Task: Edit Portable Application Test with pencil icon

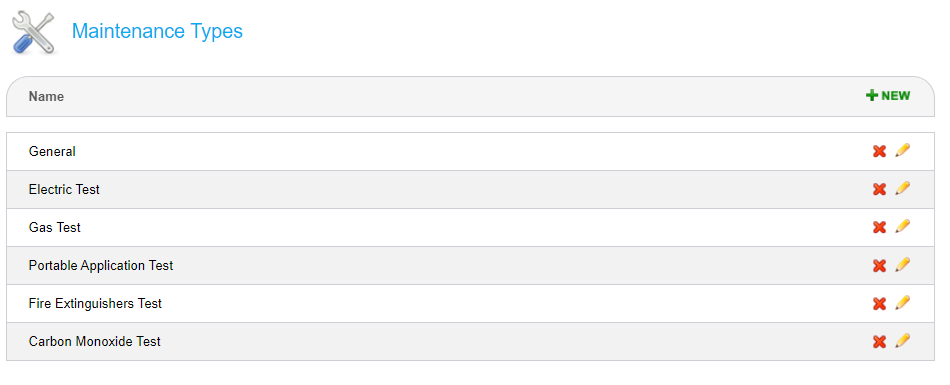Action: coord(903,264)
